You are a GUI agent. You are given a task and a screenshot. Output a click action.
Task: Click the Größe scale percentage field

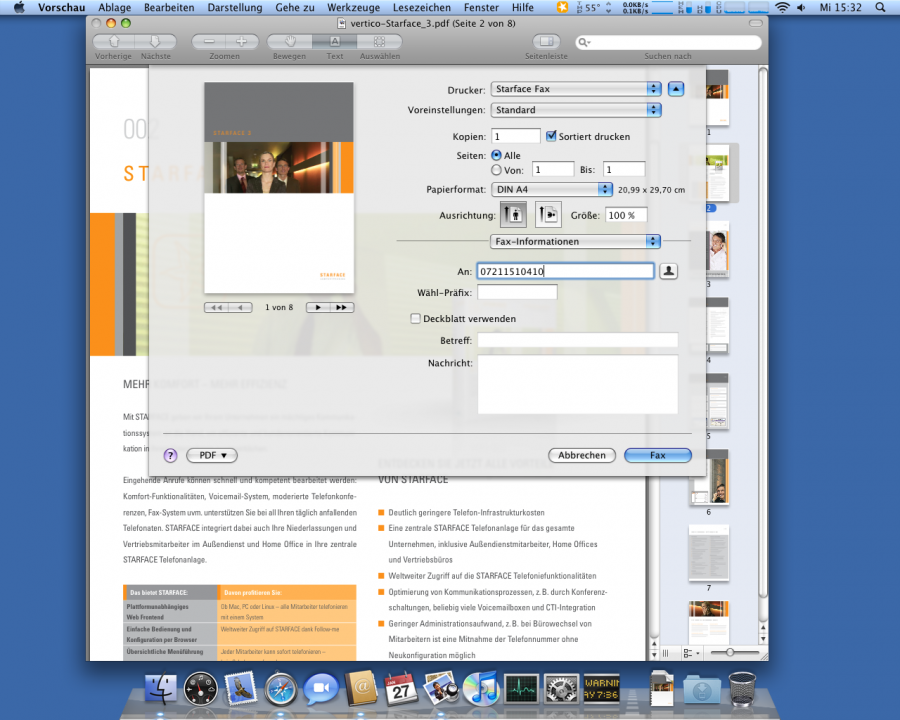tap(626, 215)
